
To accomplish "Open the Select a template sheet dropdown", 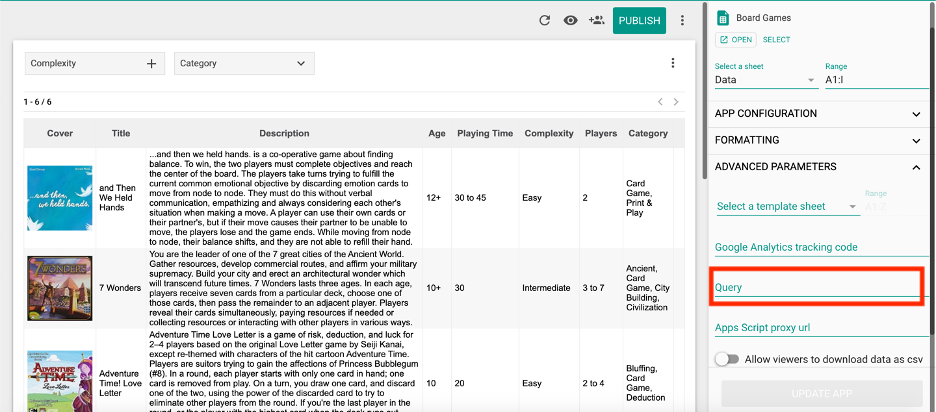I will (787, 207).
